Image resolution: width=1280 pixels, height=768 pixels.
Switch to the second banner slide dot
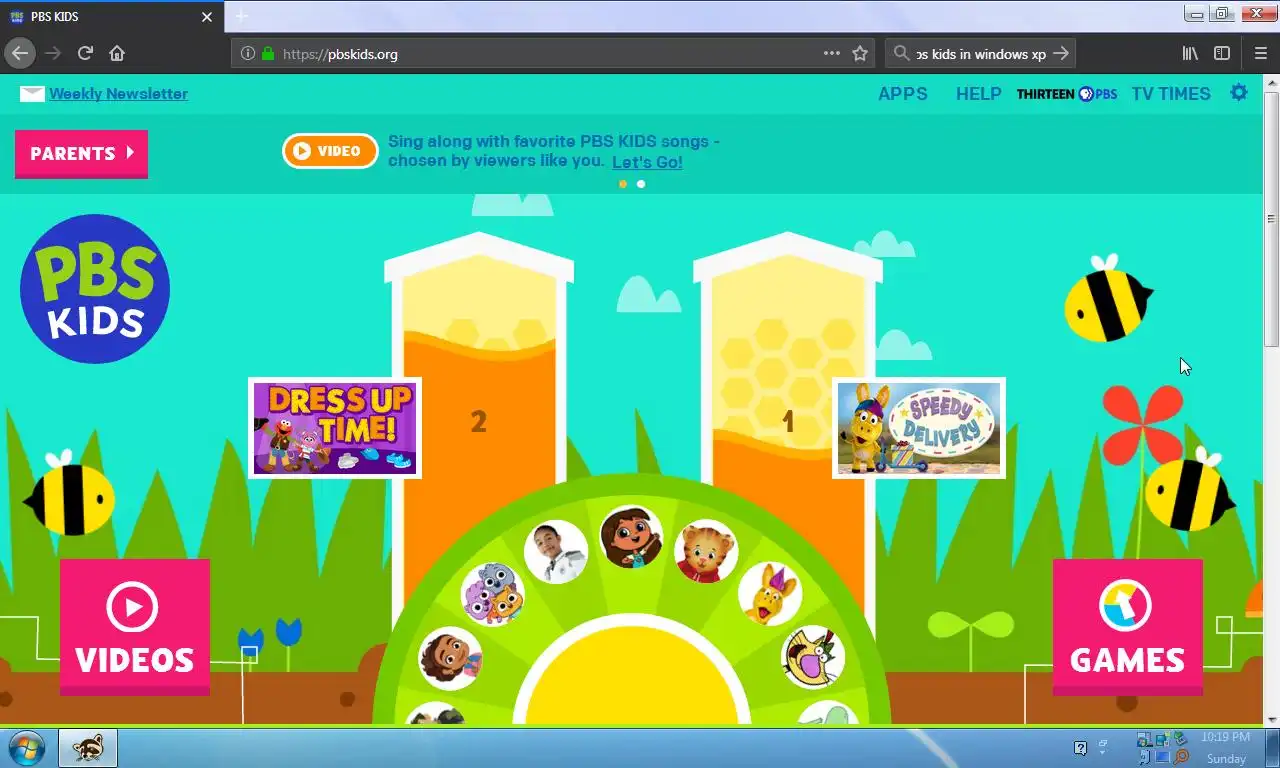[641, 184]
